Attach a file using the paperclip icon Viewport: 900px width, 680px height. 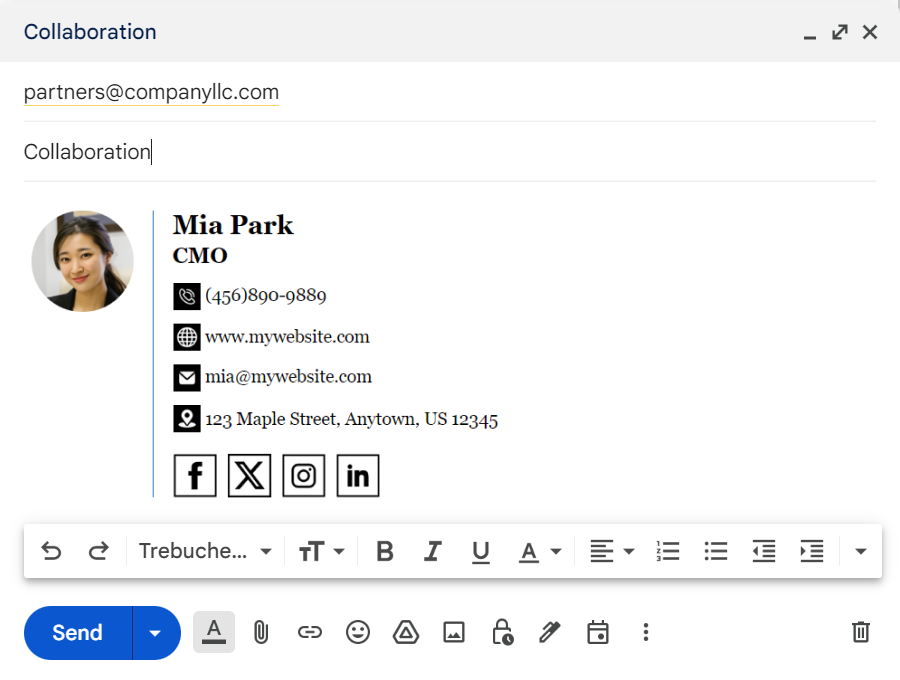point(261,632)
